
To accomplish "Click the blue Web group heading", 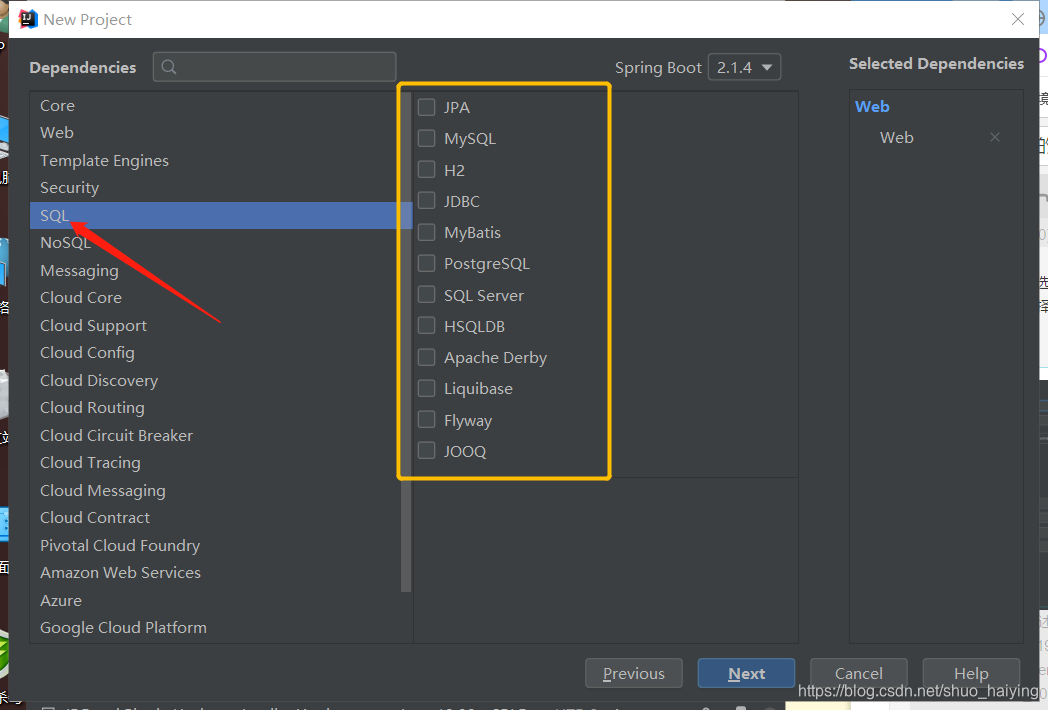I will [x=872, y=107].
